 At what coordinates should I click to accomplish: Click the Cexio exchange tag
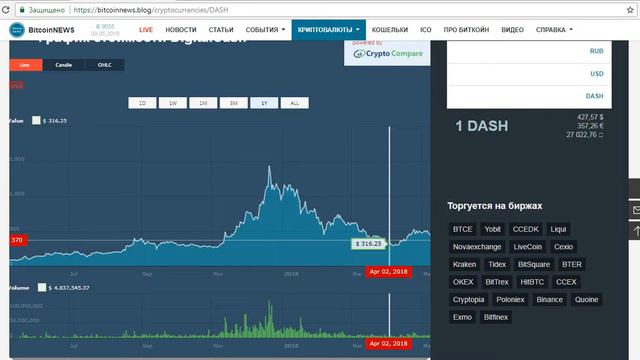(563, 247)
